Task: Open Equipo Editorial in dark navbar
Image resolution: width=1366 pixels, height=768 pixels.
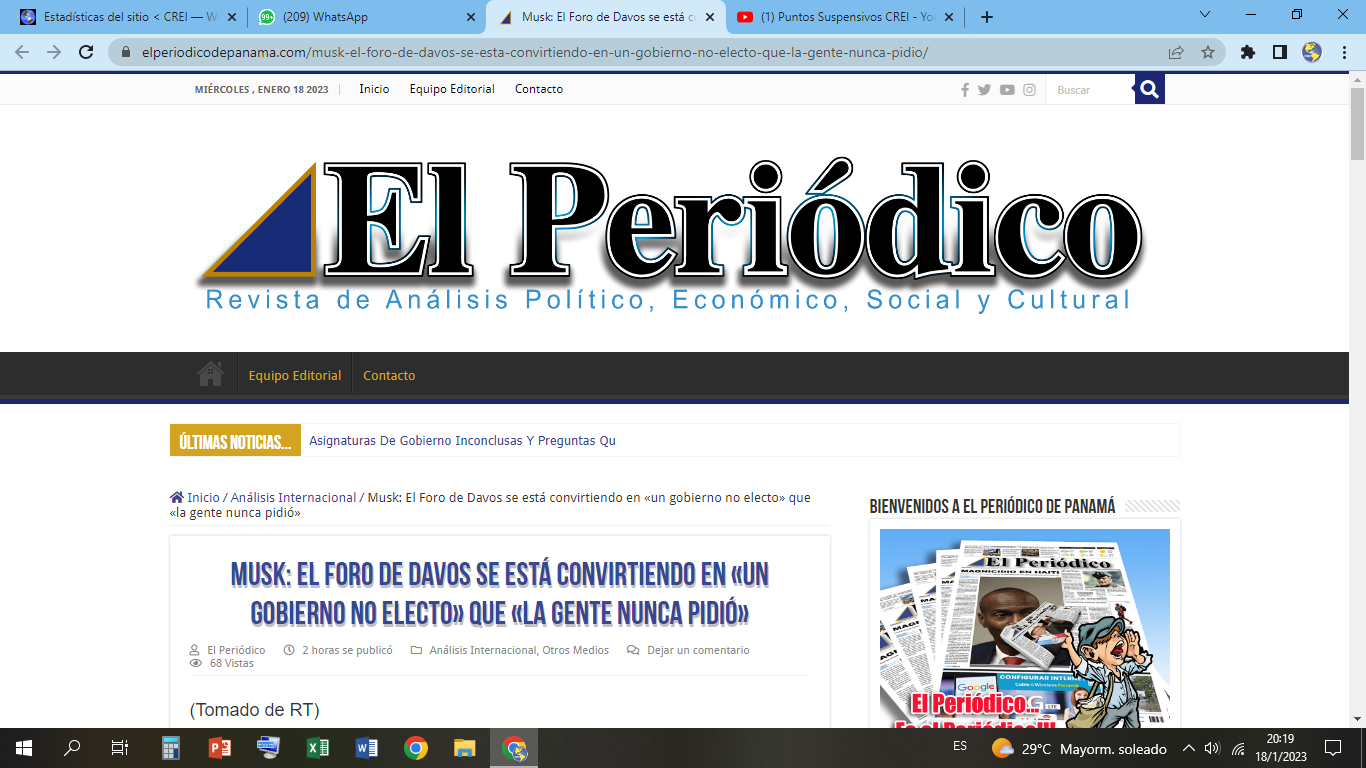Action: [295, 375]
